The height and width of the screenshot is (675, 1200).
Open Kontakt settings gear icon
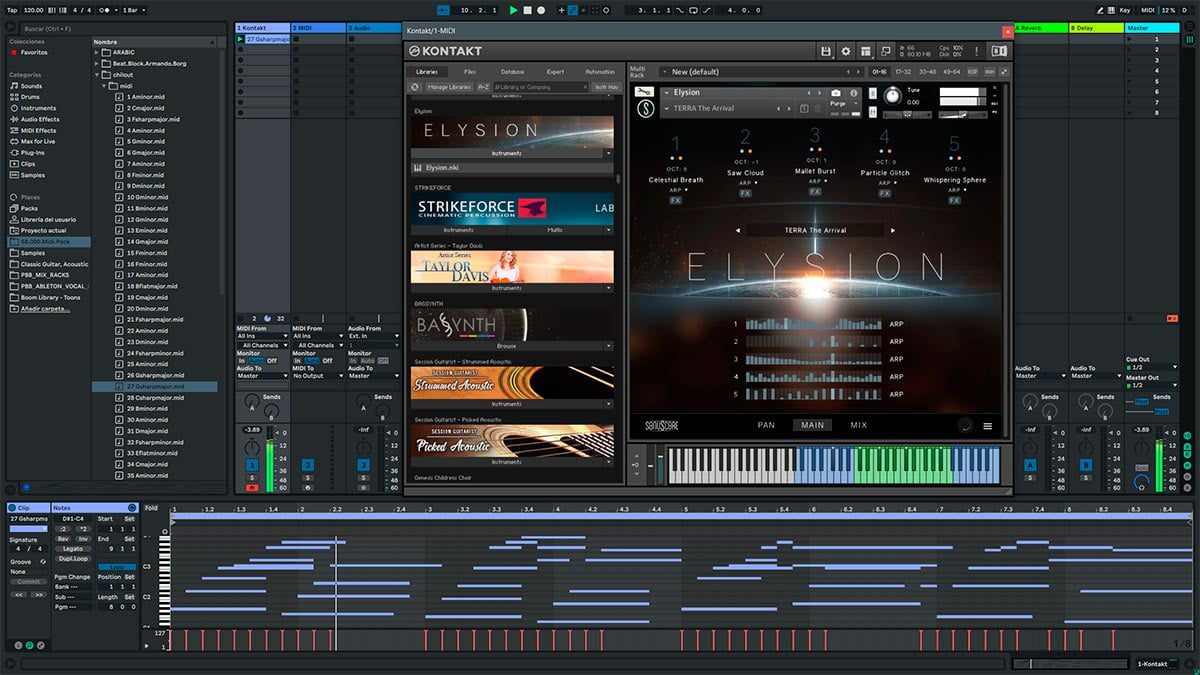click(846, 51)
